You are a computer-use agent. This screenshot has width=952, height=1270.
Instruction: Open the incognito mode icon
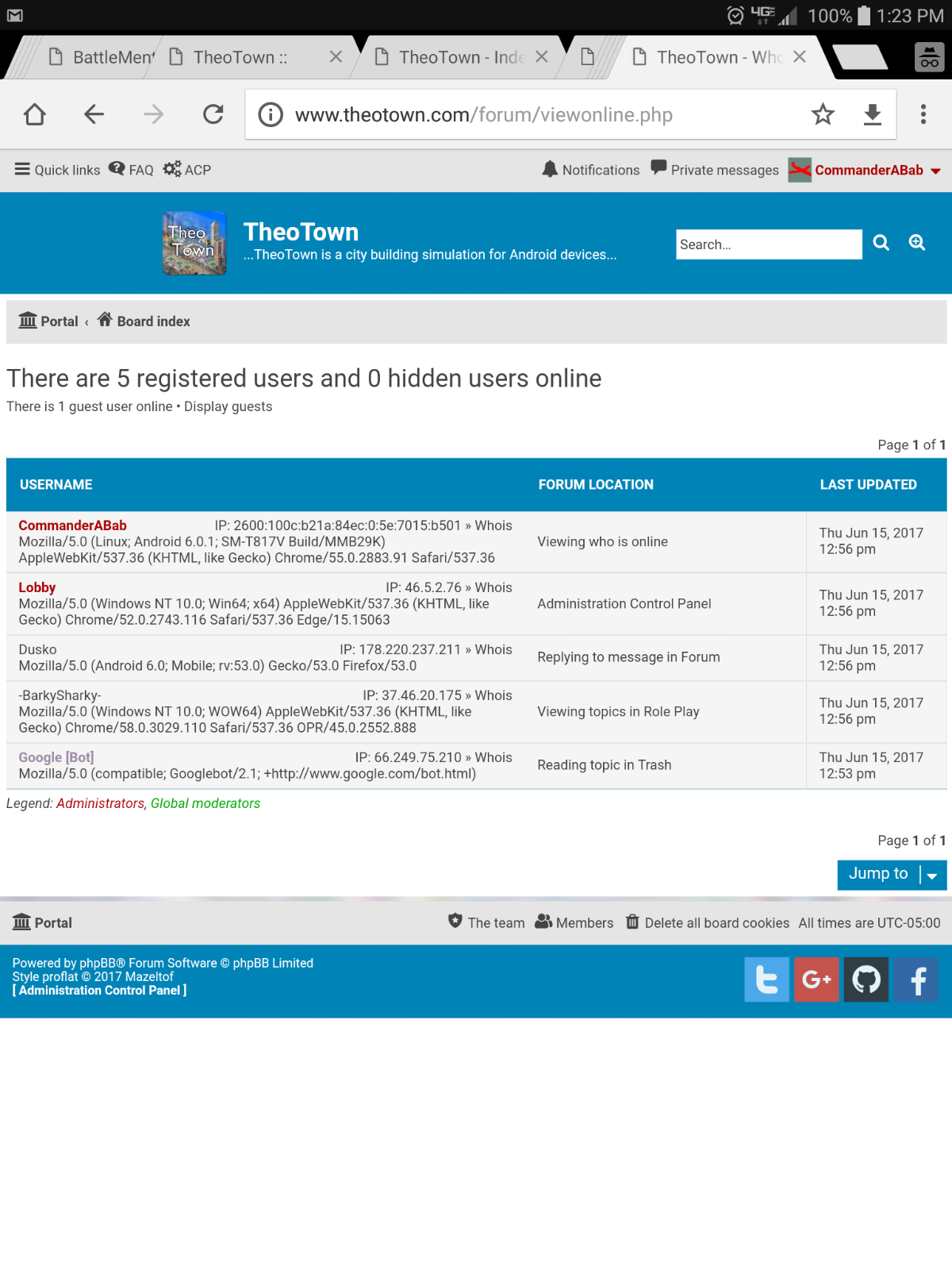pos(930,57)
